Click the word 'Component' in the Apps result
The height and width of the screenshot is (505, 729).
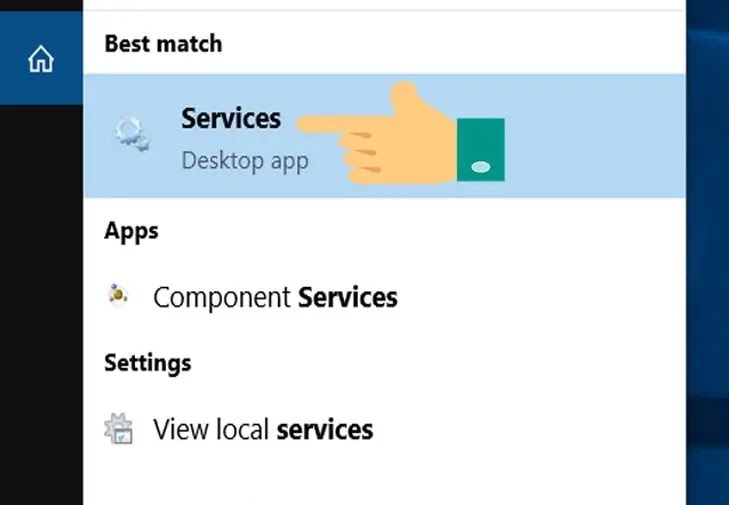222,298
